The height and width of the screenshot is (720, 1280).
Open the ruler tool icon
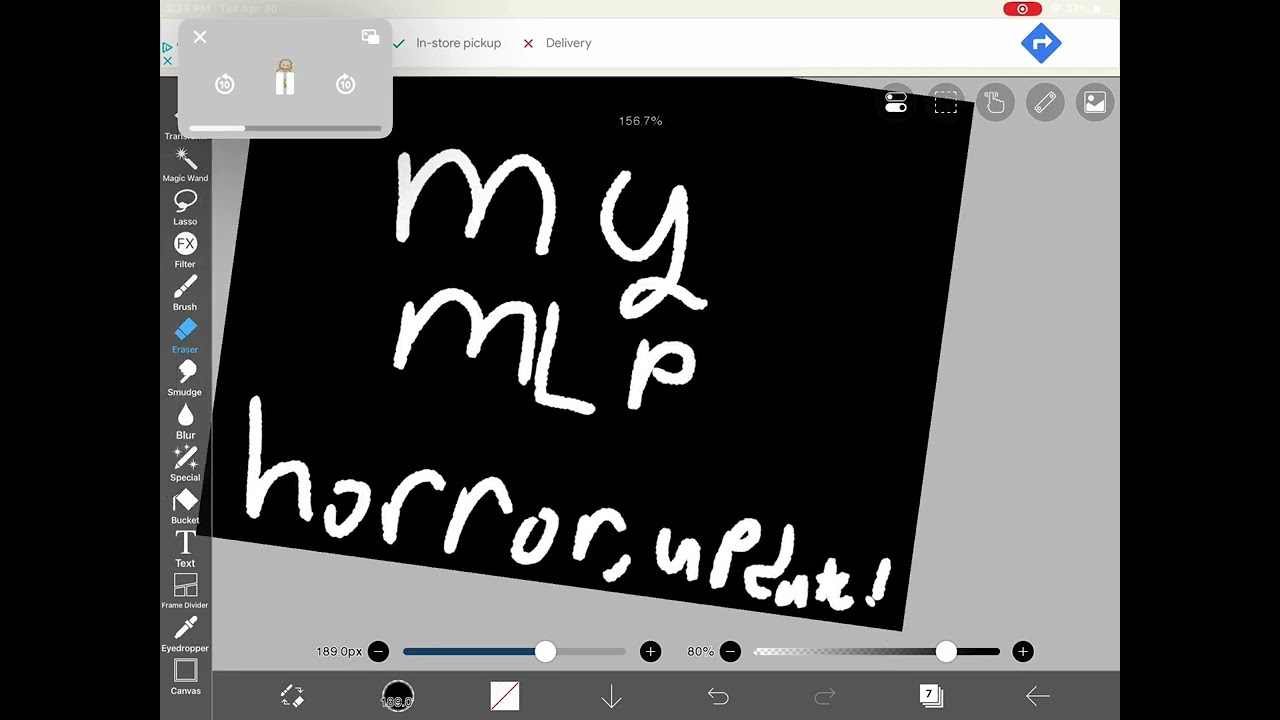tap(1045, 102)
